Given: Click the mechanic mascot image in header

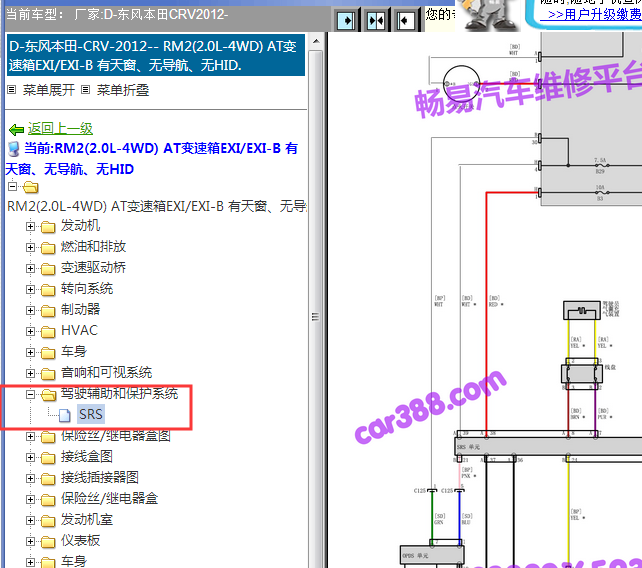Looking at the screenshot, I should [489, 15].
